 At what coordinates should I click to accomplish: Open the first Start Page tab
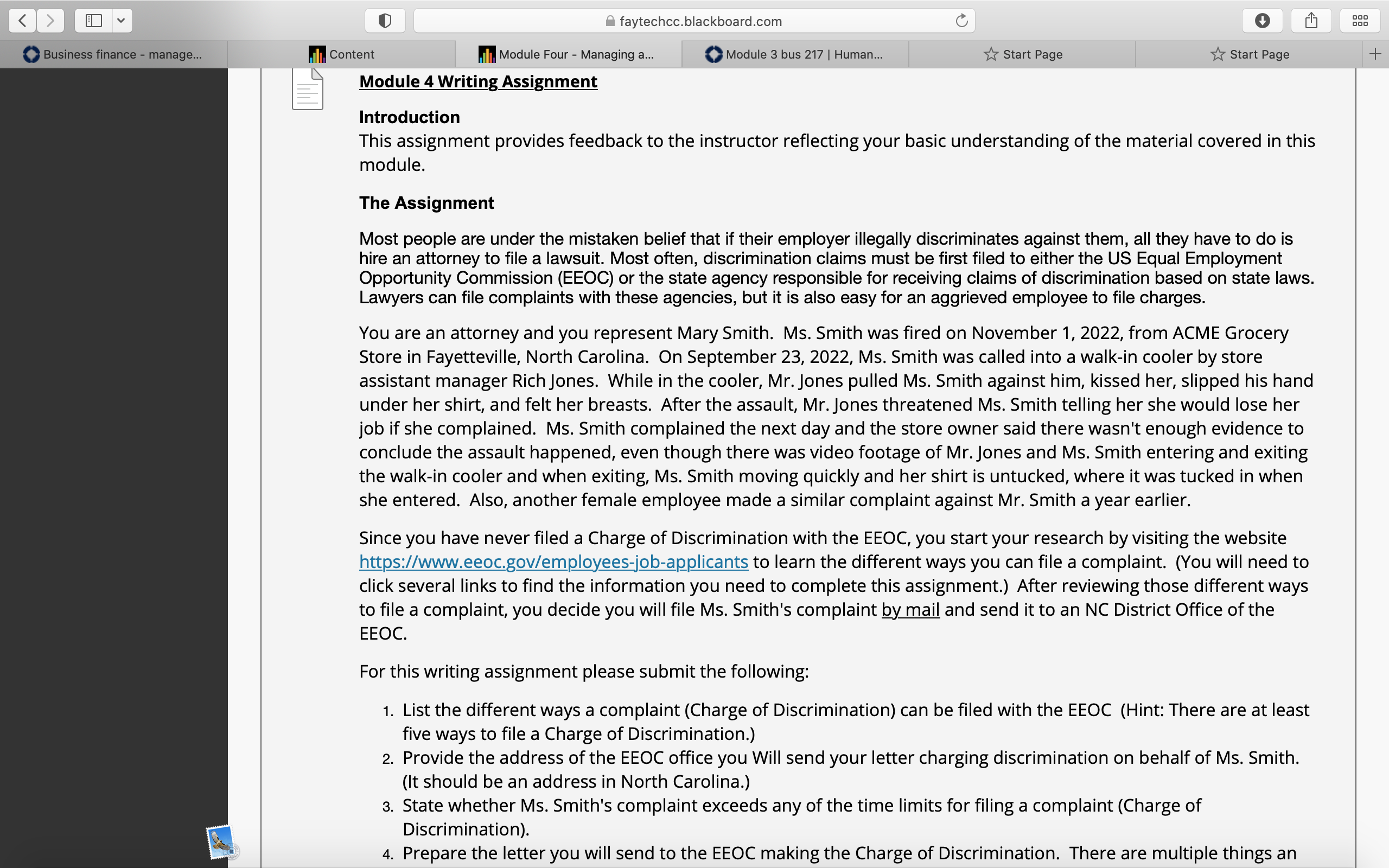(1022, 54)
